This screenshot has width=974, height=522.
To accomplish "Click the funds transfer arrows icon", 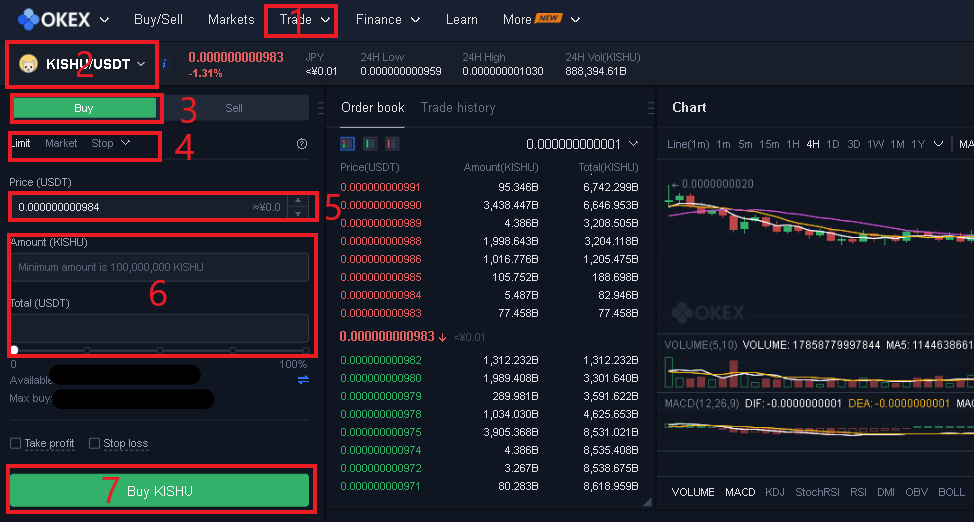I will coord(303,379).
